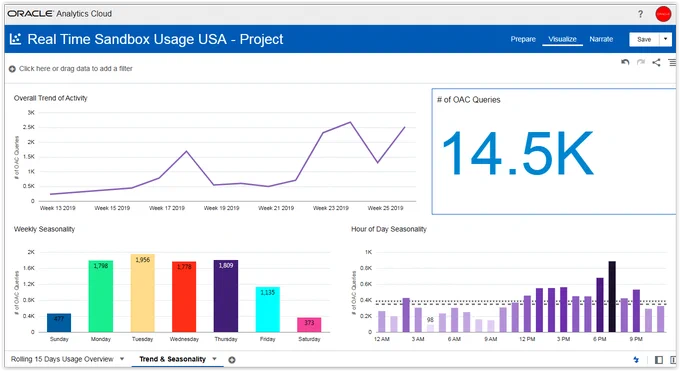Click the plus icon to add a filter

pyautogui.click(x=12, y=69)
